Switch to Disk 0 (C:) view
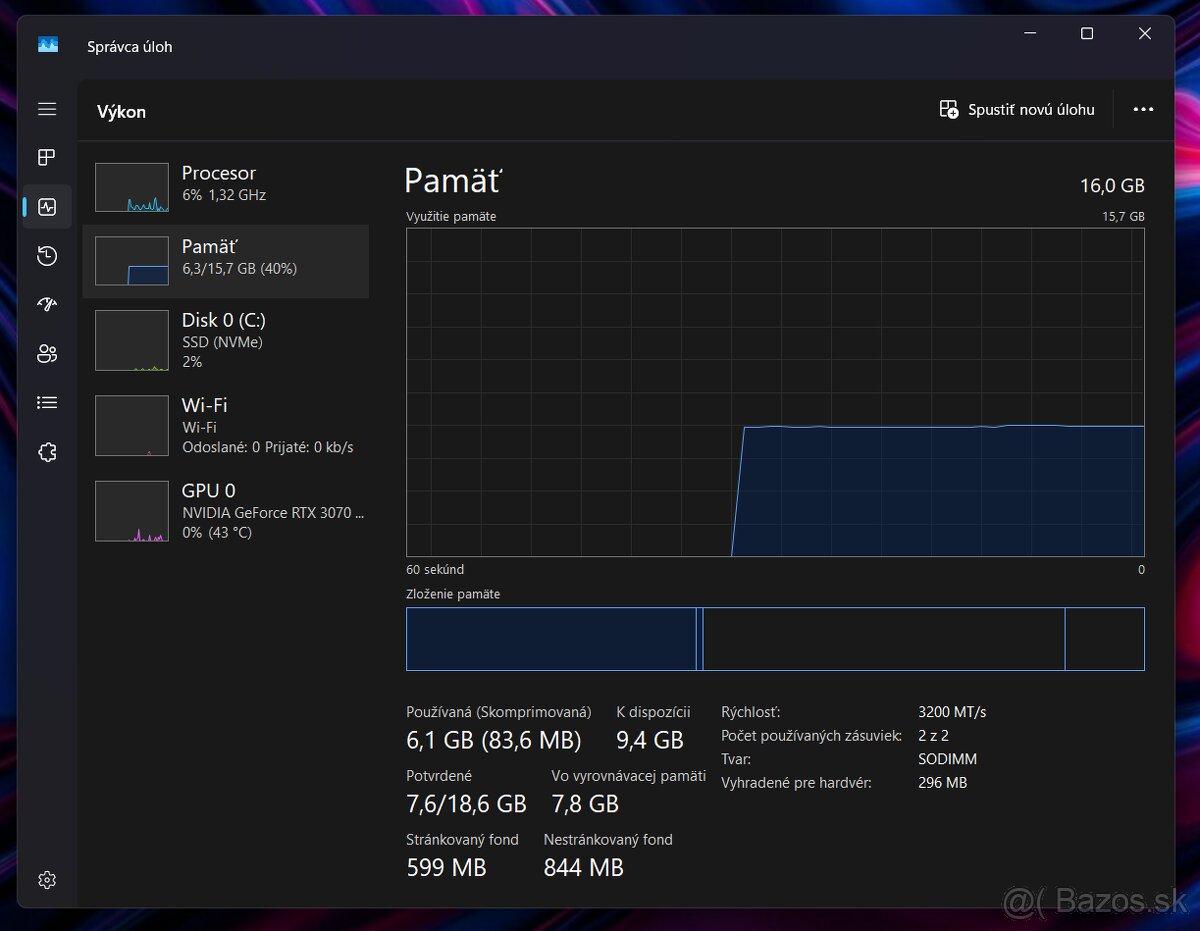 point(225,340)
